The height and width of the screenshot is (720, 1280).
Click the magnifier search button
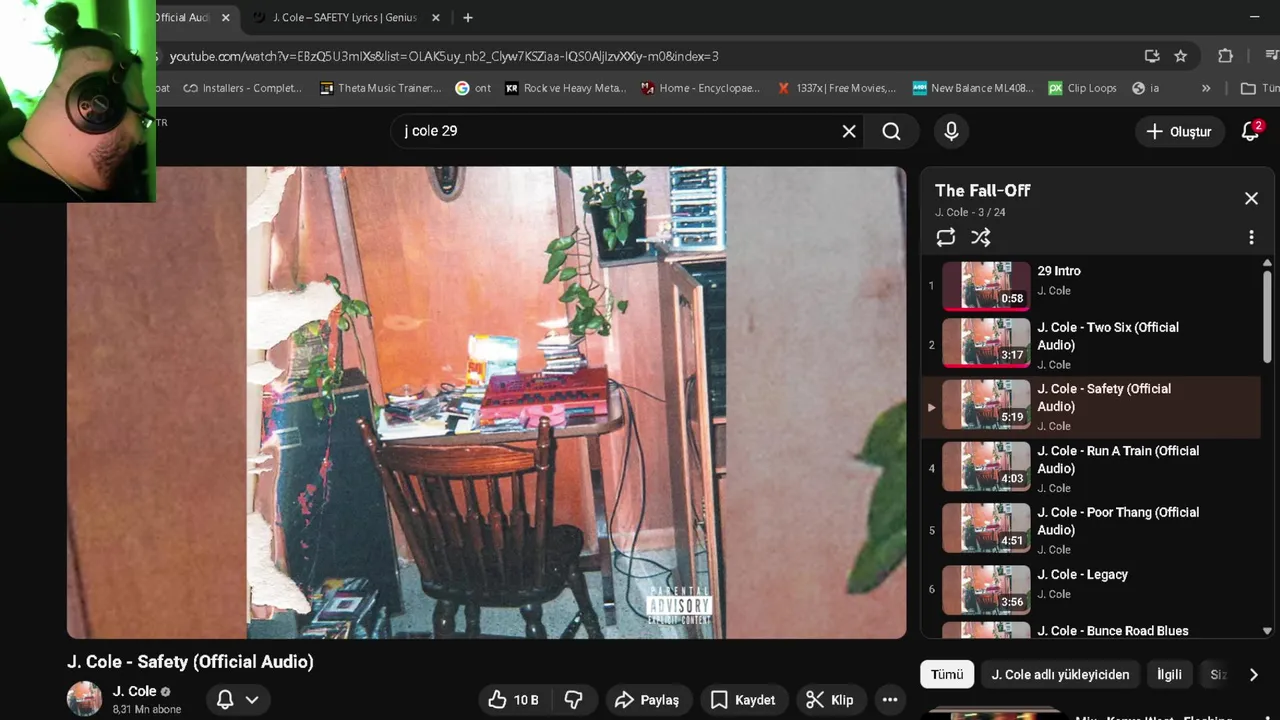coord(891,131)
